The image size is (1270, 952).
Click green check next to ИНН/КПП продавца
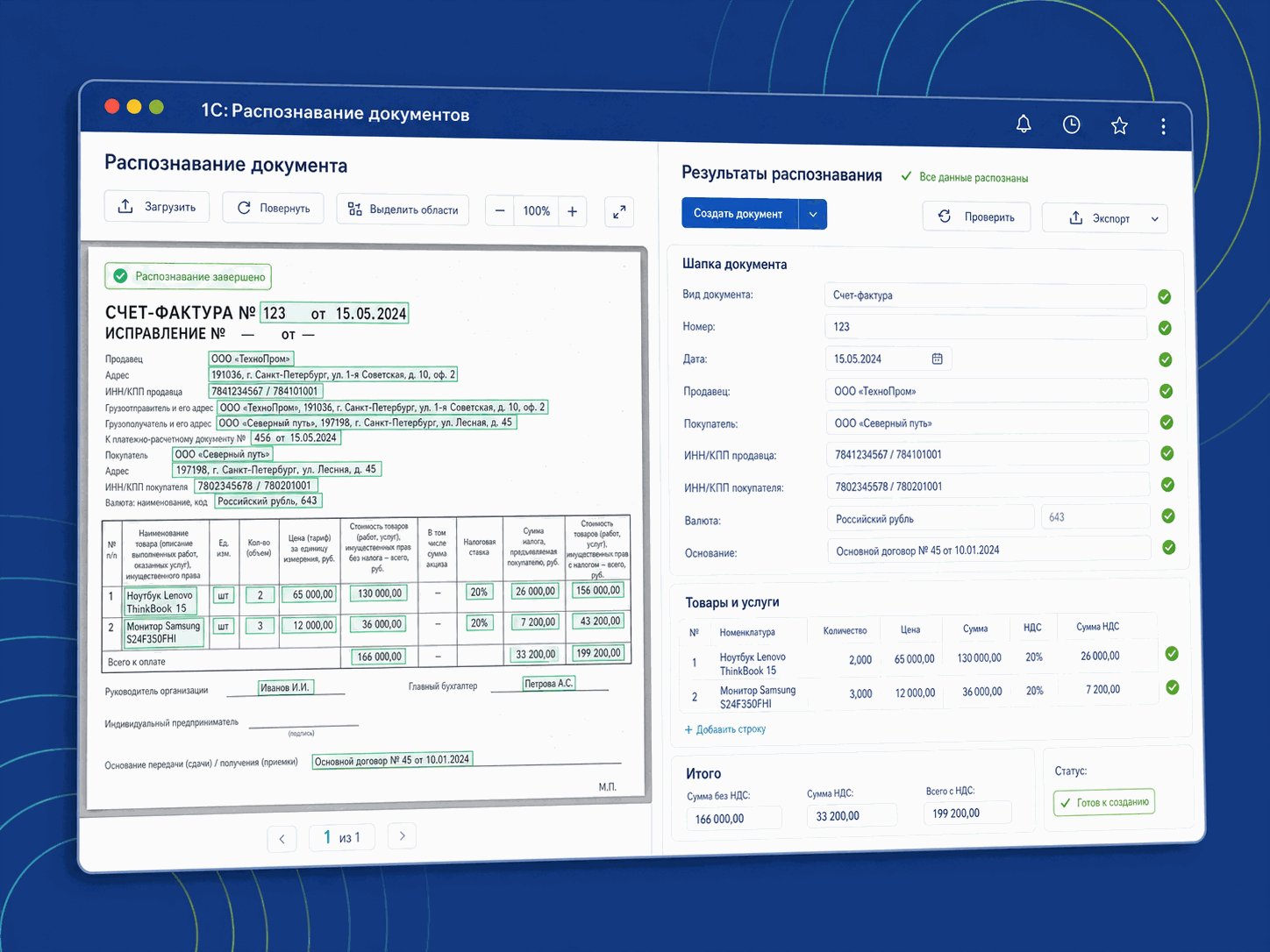tap(1167, 453)
